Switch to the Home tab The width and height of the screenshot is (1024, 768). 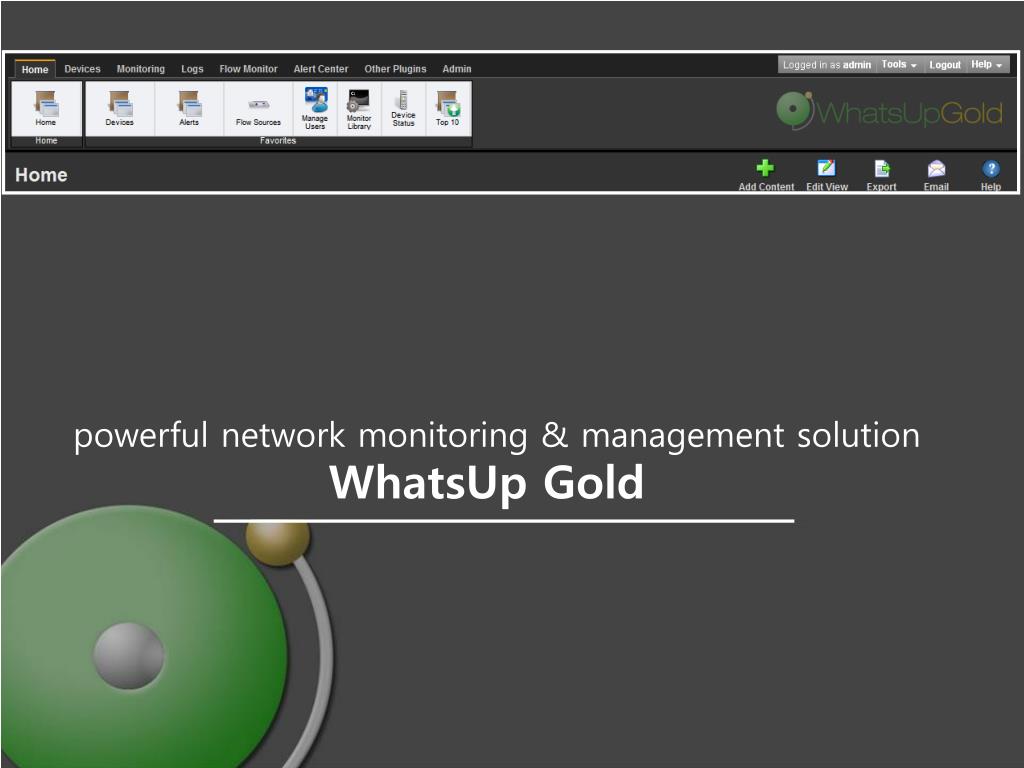point(35,69)
